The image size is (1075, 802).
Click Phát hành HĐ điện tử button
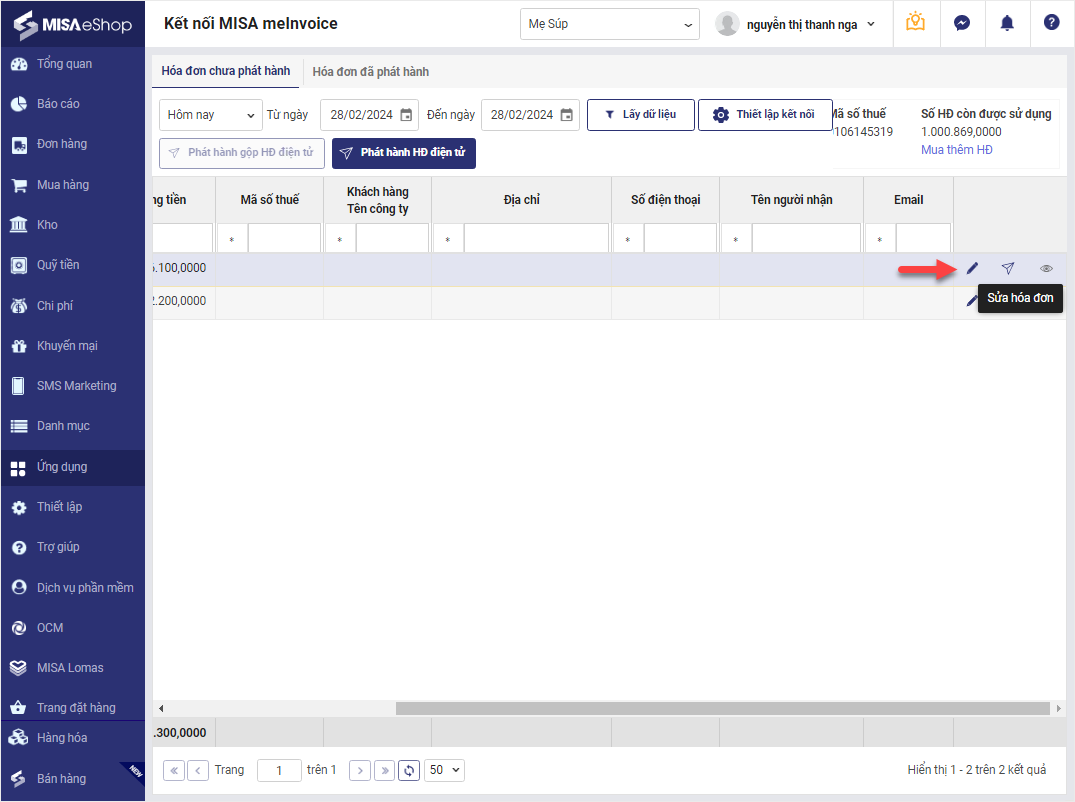pos(404,153)
